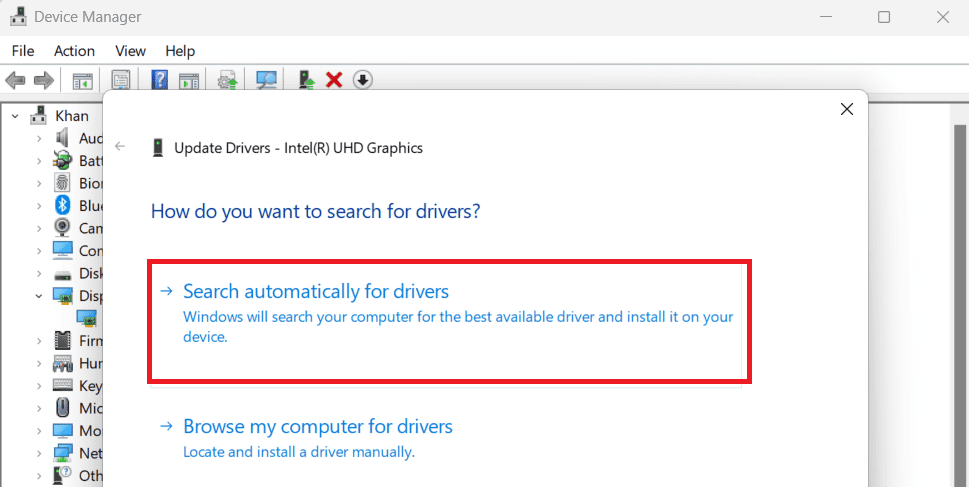Open the File menu

[x=23, y=51]
